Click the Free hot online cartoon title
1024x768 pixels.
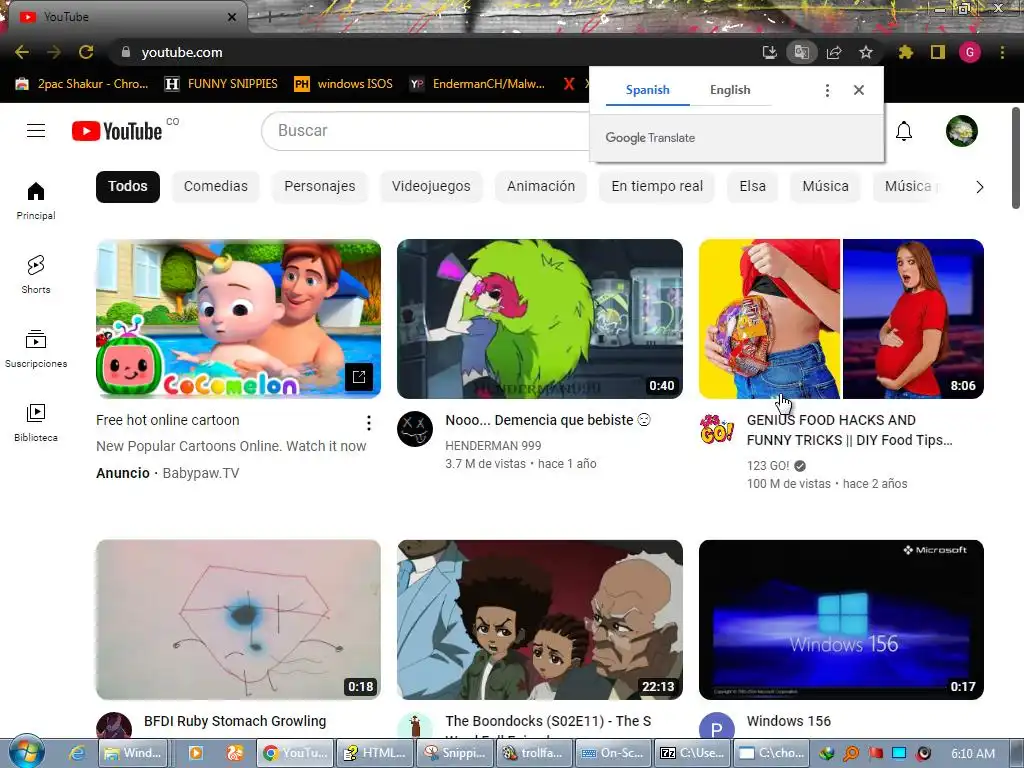[x=168, y=420]
